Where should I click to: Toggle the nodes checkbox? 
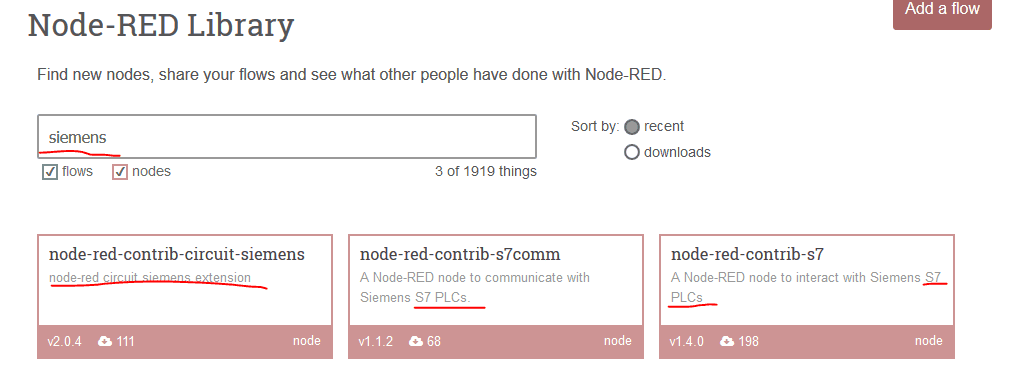(x=119, y=172)
